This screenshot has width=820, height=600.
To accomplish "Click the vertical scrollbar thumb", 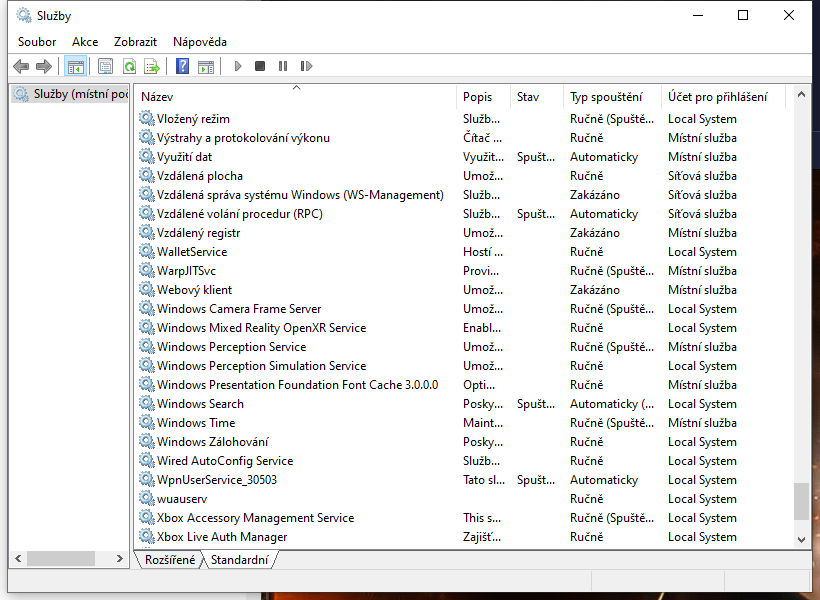I will point(801,501).
